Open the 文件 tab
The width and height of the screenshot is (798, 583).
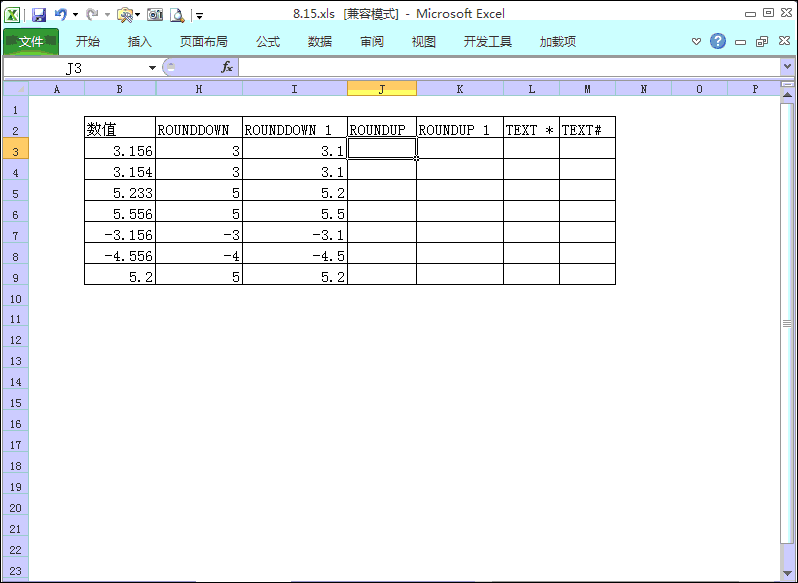pyautogui.click(x=31, y=41)
